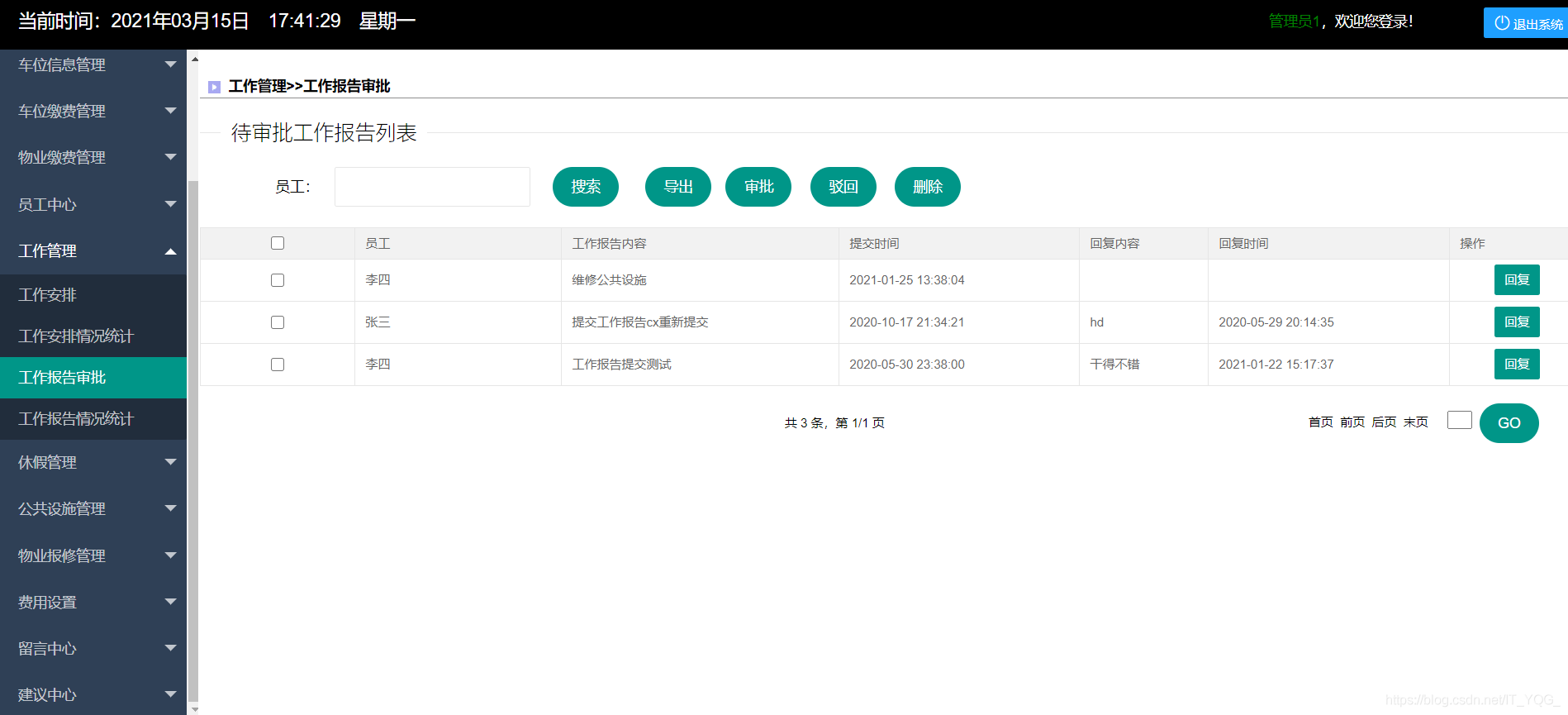Go to 后页 next page link
This screenshot has width=1568, height=715.
pyautogui.click(x=1384, y=422)
